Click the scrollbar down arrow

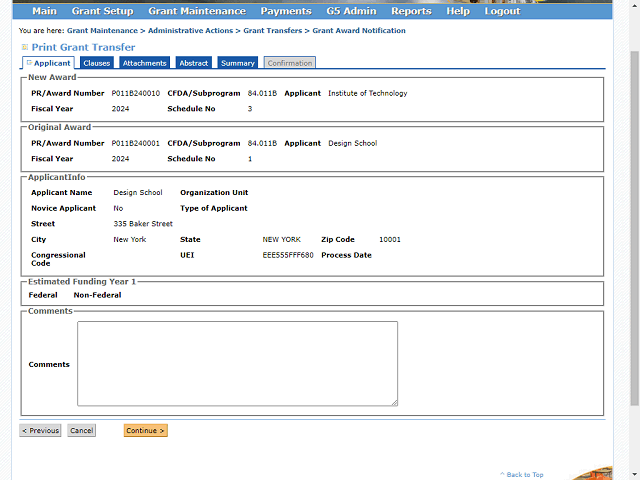[634, 476]
